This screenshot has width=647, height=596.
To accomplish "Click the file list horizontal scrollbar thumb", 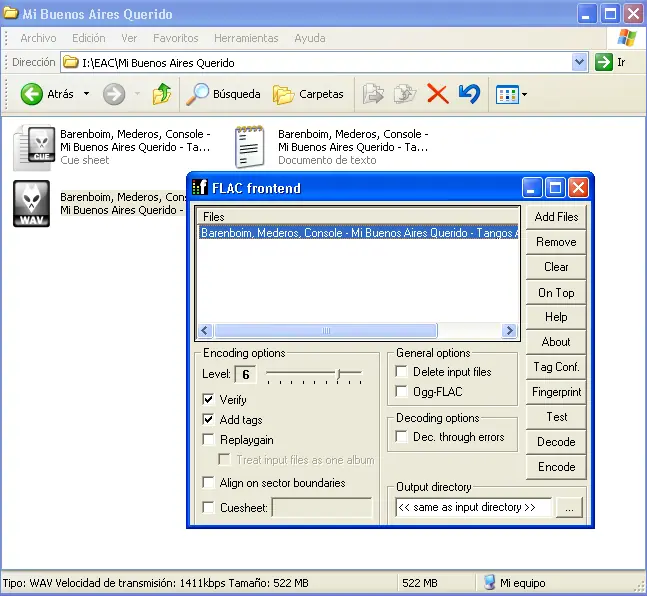I will click(326, 331).
